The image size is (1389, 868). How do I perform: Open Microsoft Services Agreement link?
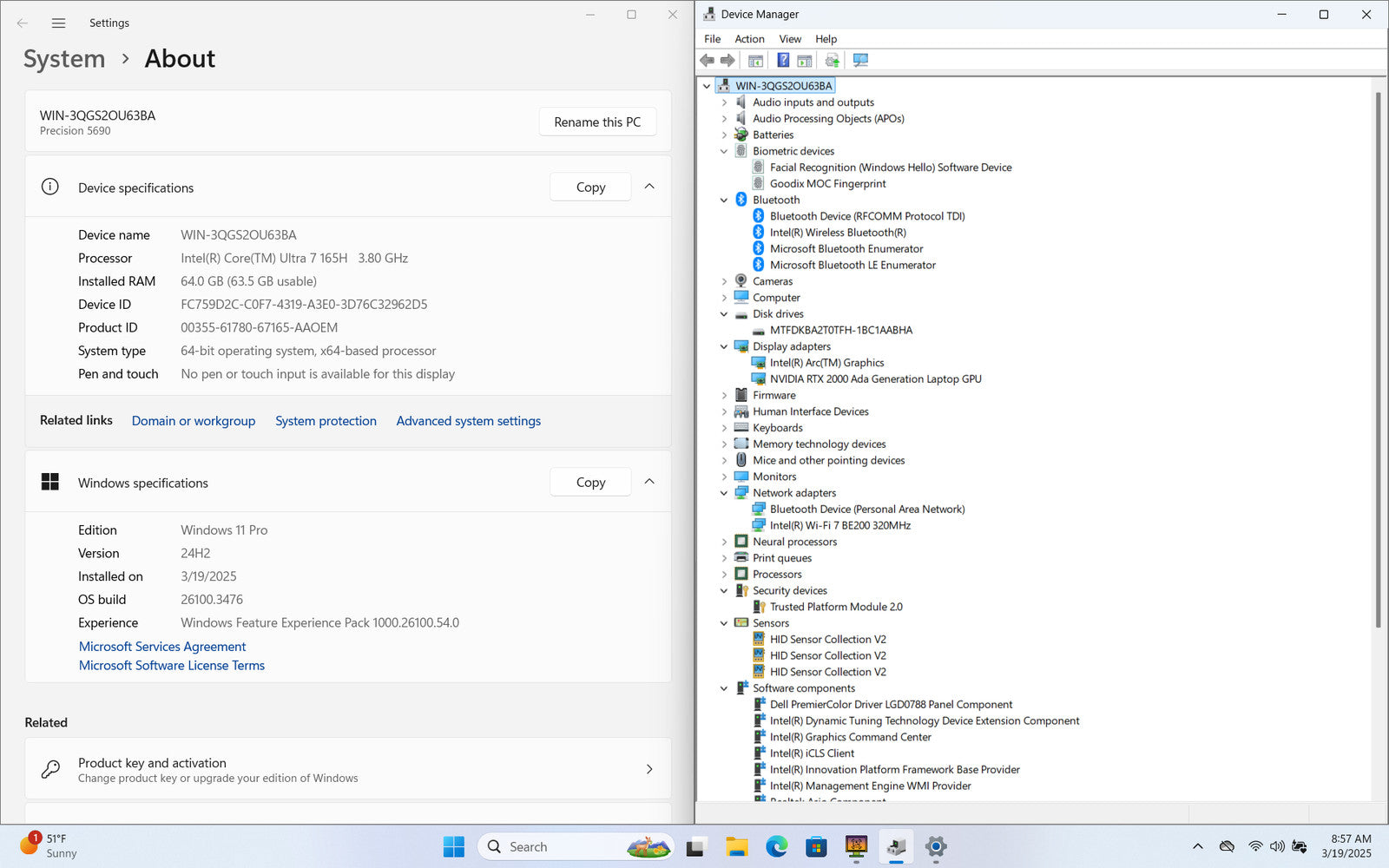(162, 647)
